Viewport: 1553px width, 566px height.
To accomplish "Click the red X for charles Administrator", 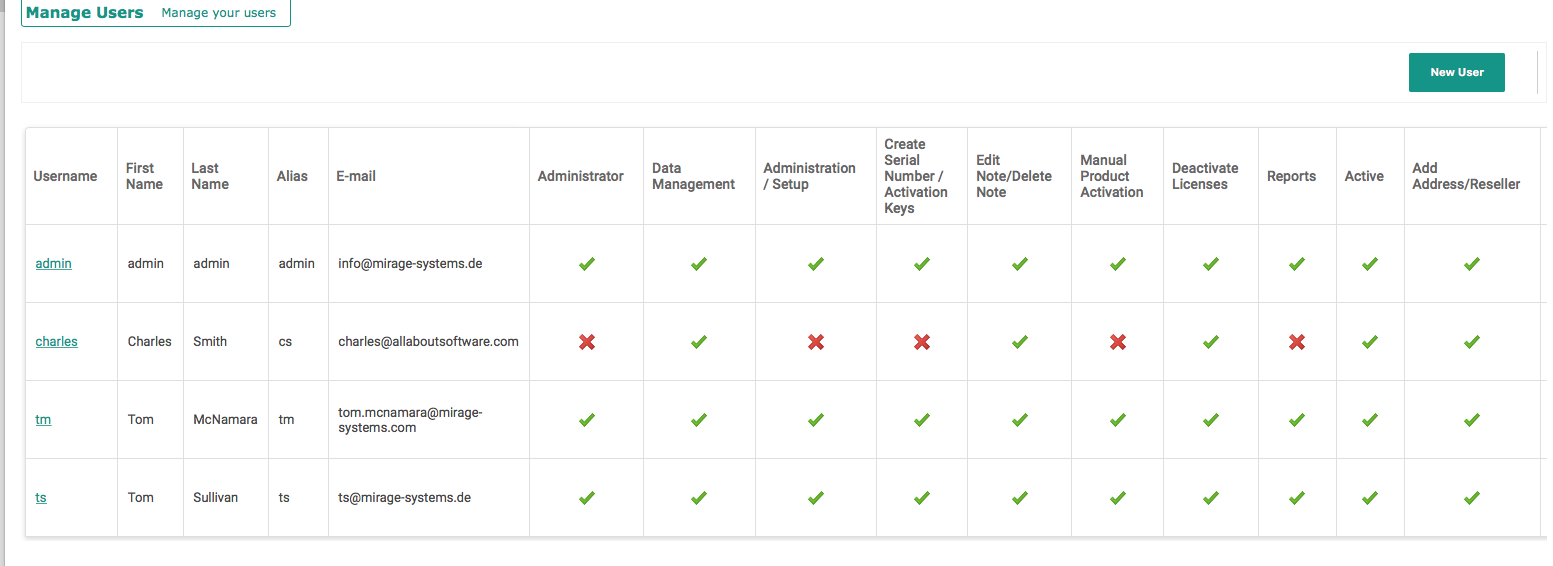I will [x=587, y=342].
